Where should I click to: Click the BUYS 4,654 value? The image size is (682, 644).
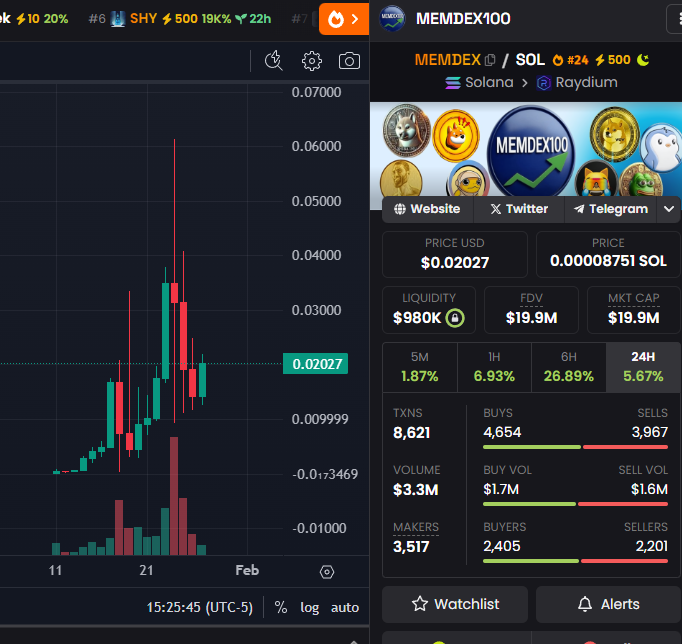[502, 432]
